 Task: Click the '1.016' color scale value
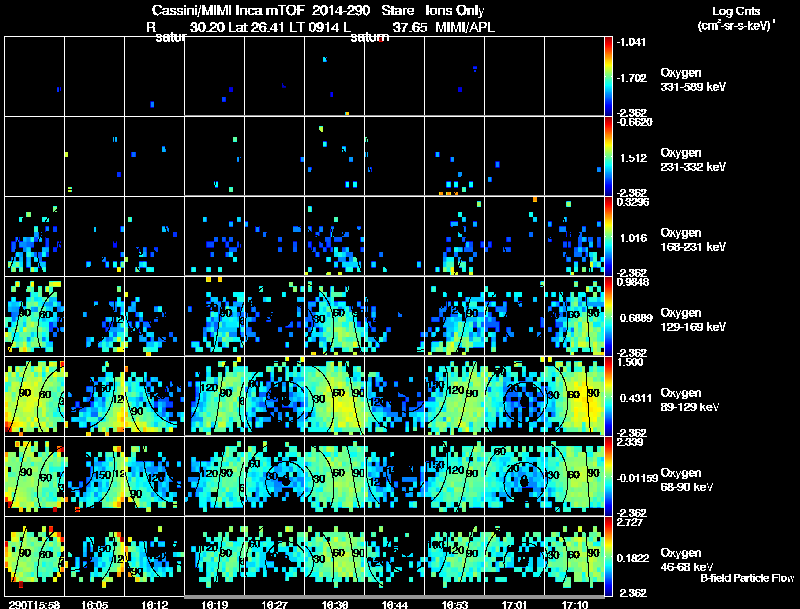[x=633, y=238]
